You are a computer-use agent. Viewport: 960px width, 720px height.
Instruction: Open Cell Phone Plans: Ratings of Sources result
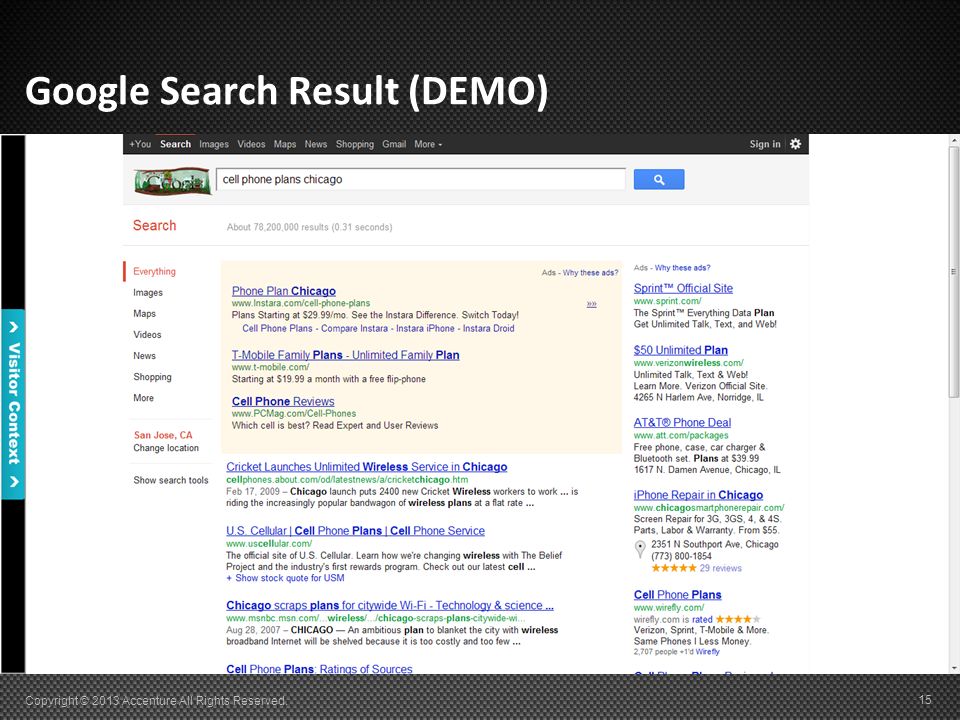click(319, 669)
